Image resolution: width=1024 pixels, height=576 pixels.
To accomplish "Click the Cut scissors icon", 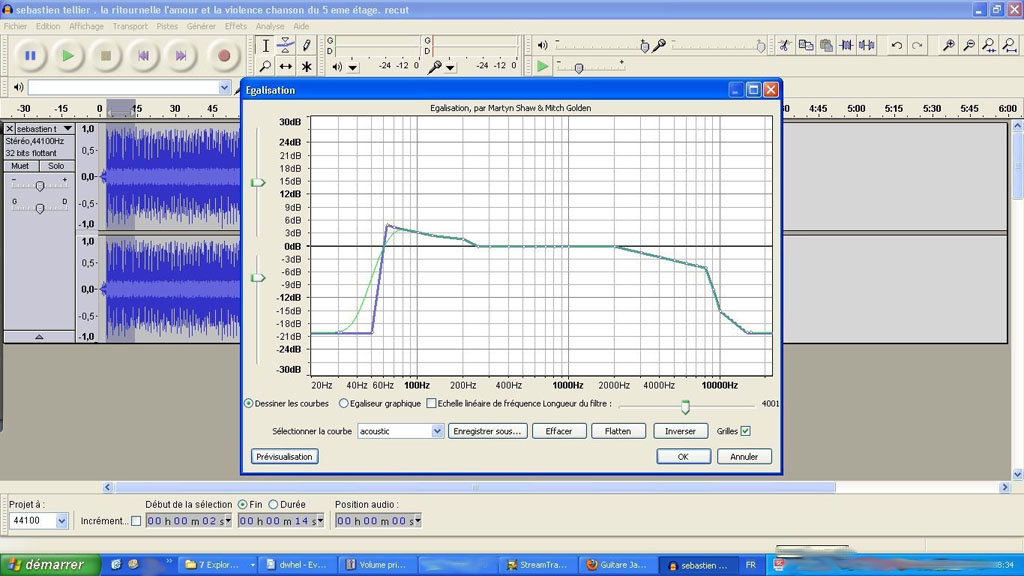I will [785, 45].
